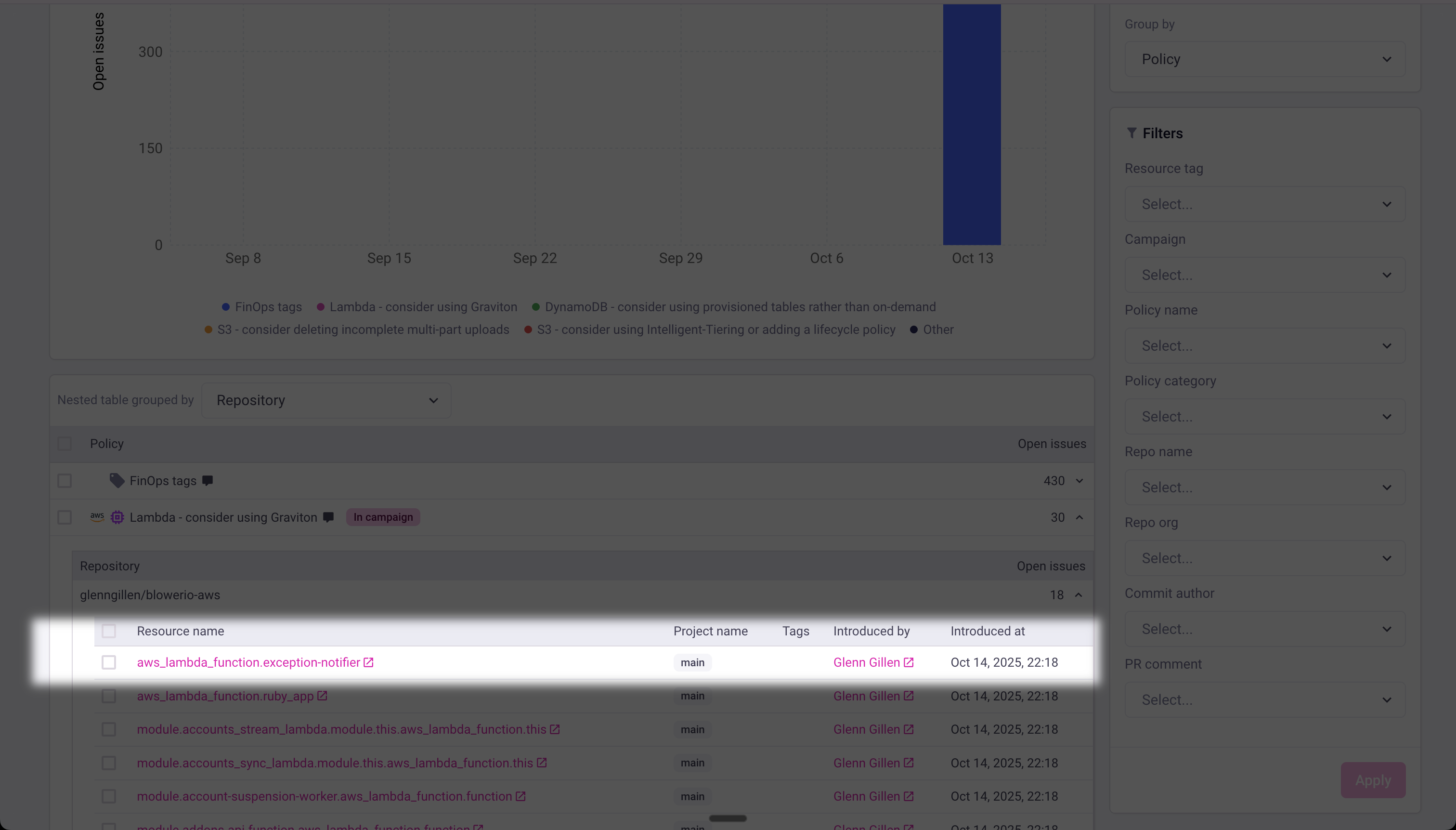Image resolution: width=1456 pixels, height=830 pixels.
Task: Open the Resource tag filter select
Action: pos(1264,204)
